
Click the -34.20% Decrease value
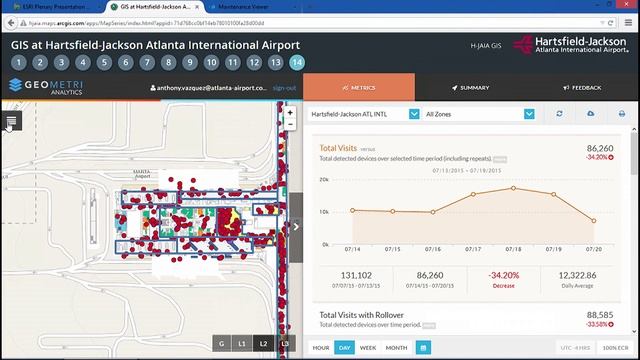(x=504, y=276)
